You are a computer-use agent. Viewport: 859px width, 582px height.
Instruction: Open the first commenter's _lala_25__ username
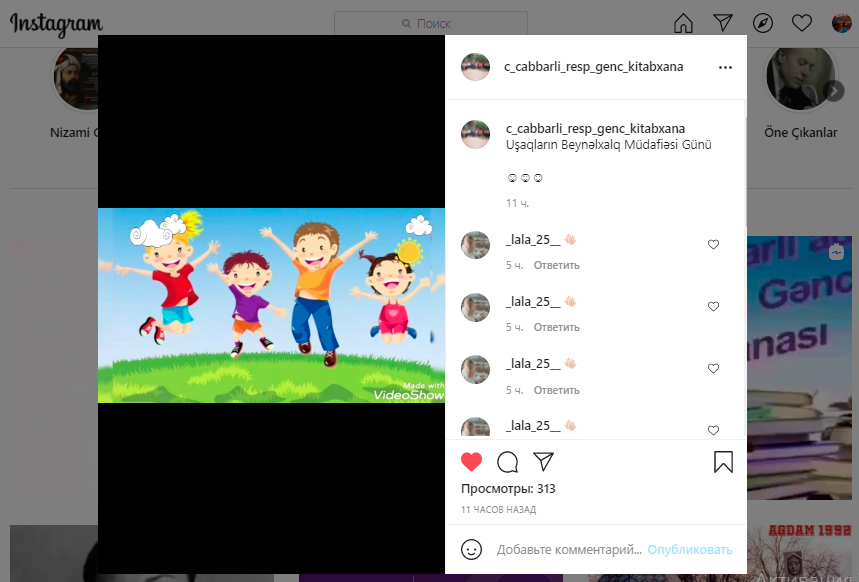click(x=533, y=240)
